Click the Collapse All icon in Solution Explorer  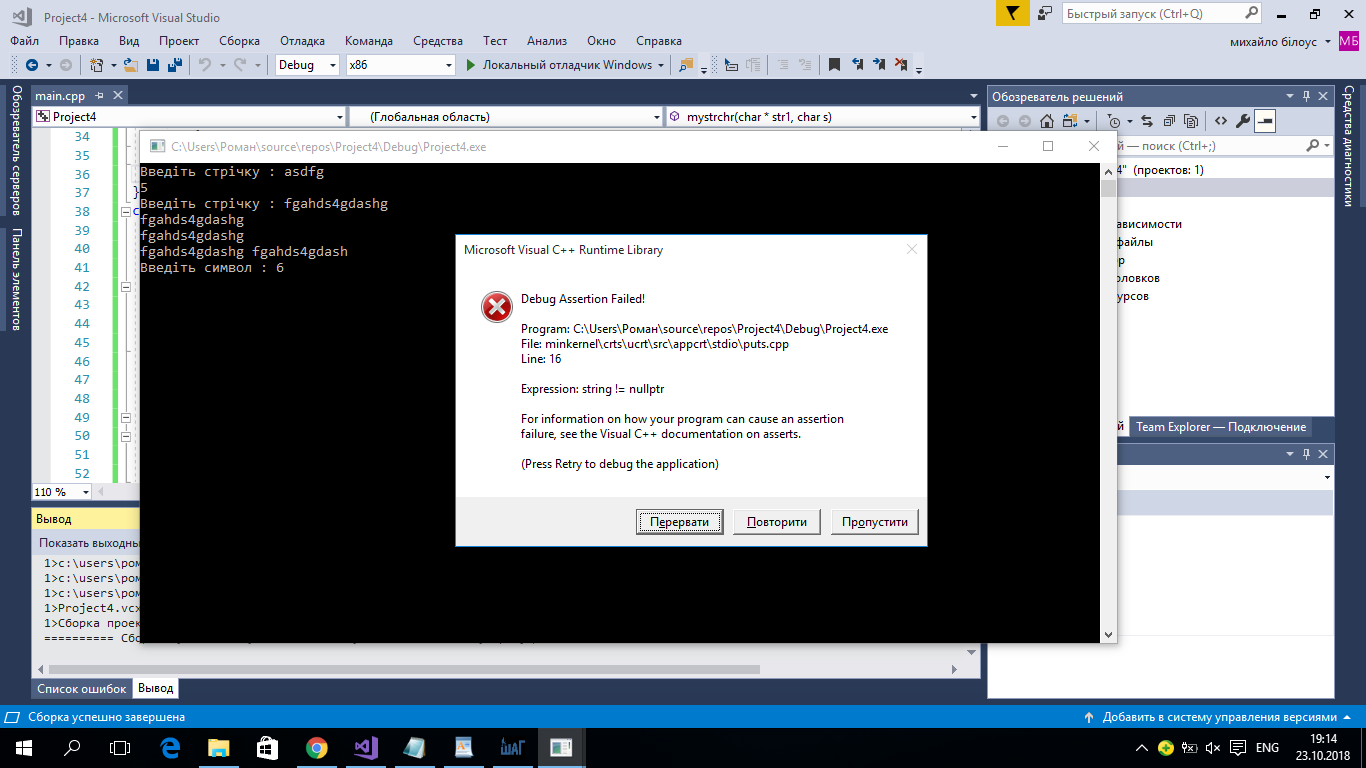coord(1168,121)
